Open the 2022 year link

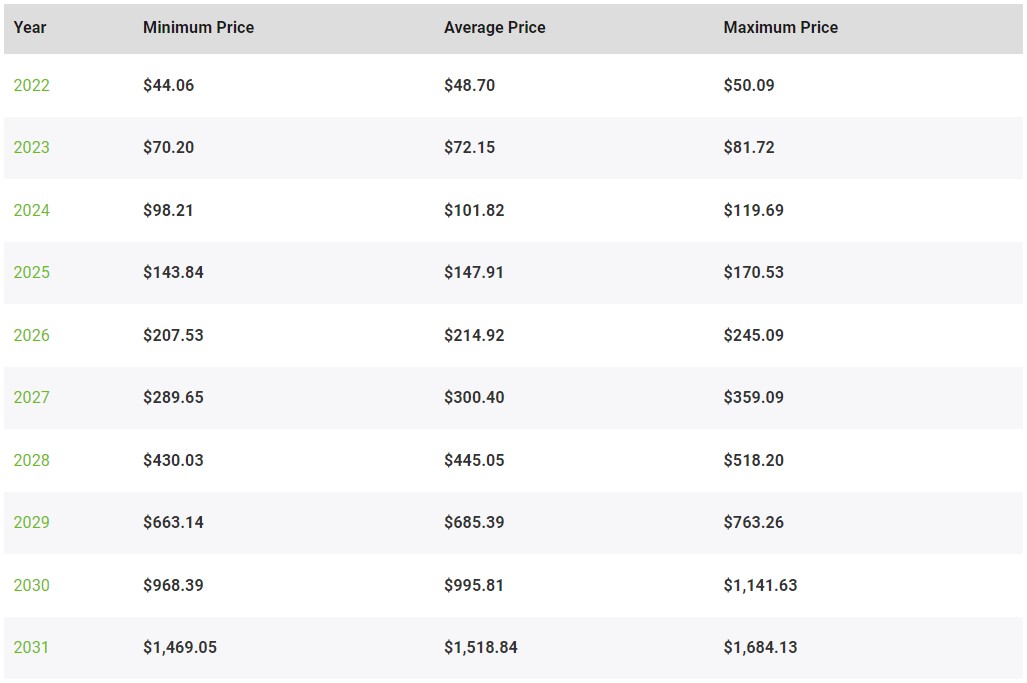pyautogui.click(x=31, y=85)
